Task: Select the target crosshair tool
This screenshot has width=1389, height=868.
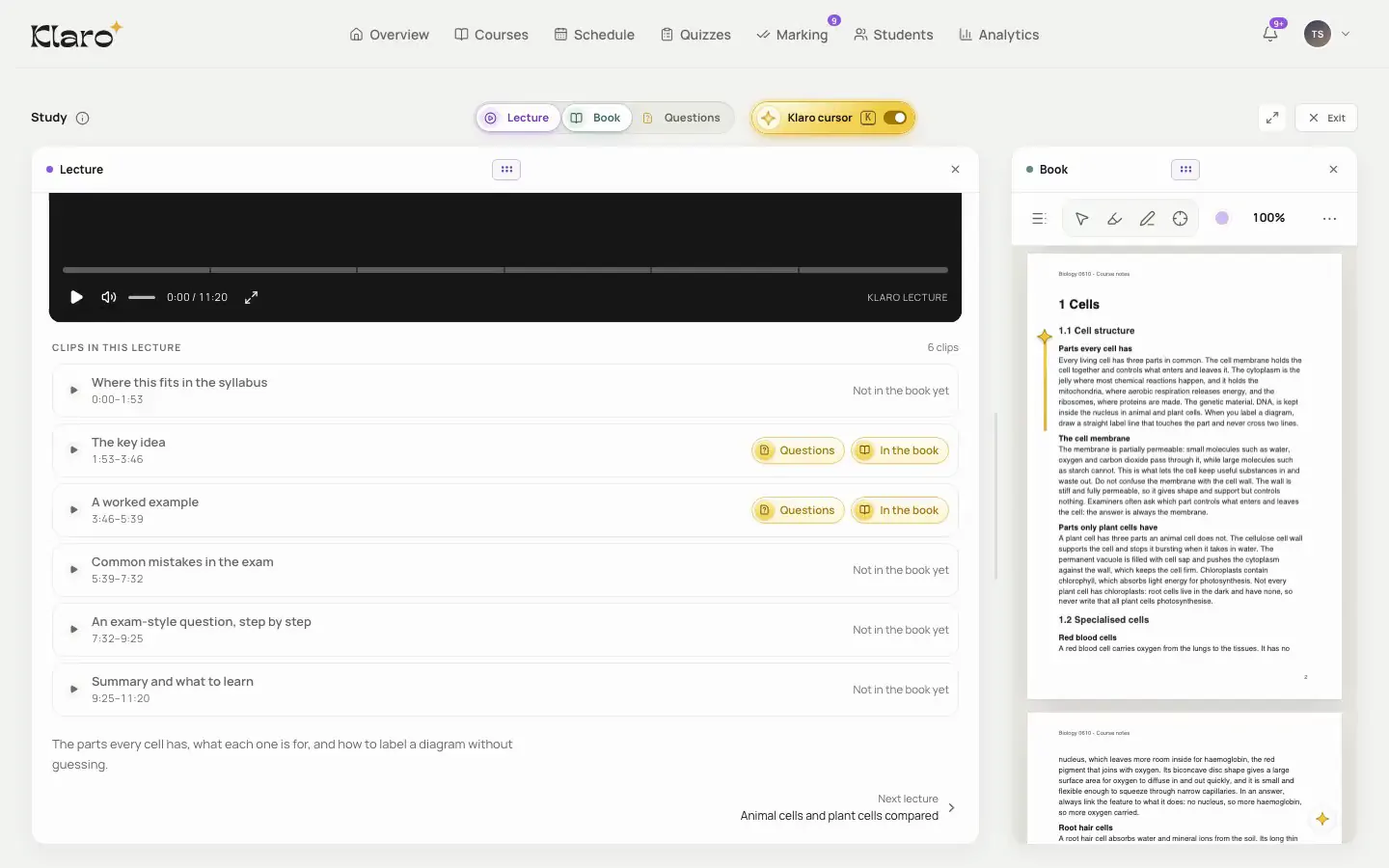Action: (1181, 219)
